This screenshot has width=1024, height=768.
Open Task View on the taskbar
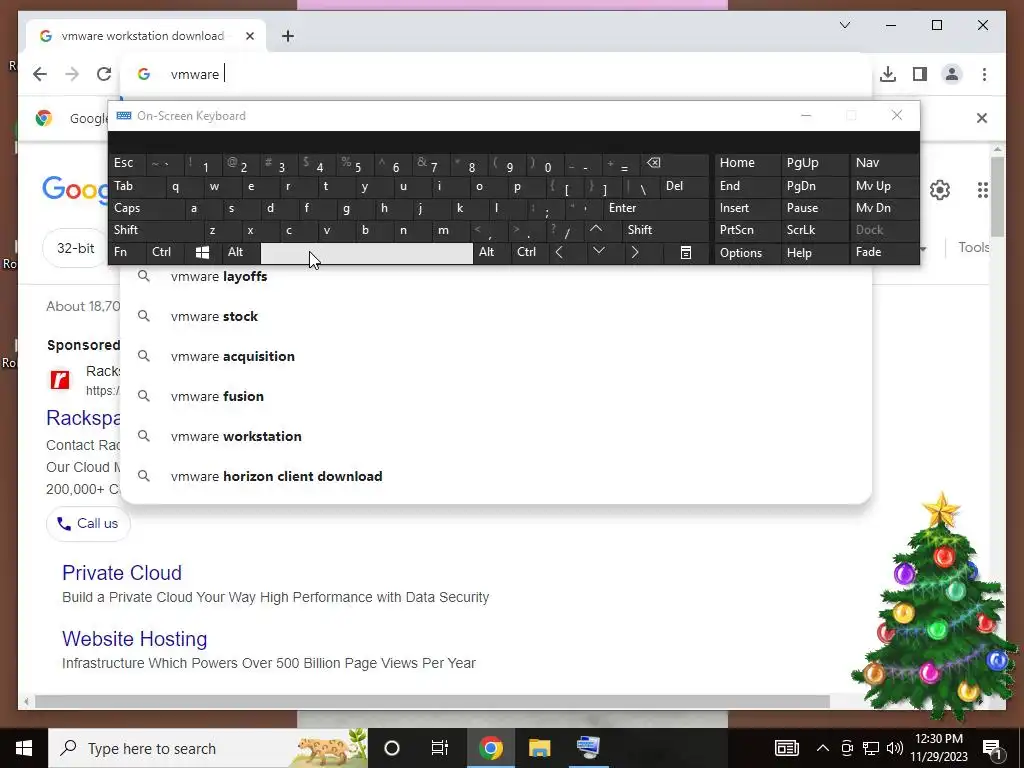(x=440, y=748)
